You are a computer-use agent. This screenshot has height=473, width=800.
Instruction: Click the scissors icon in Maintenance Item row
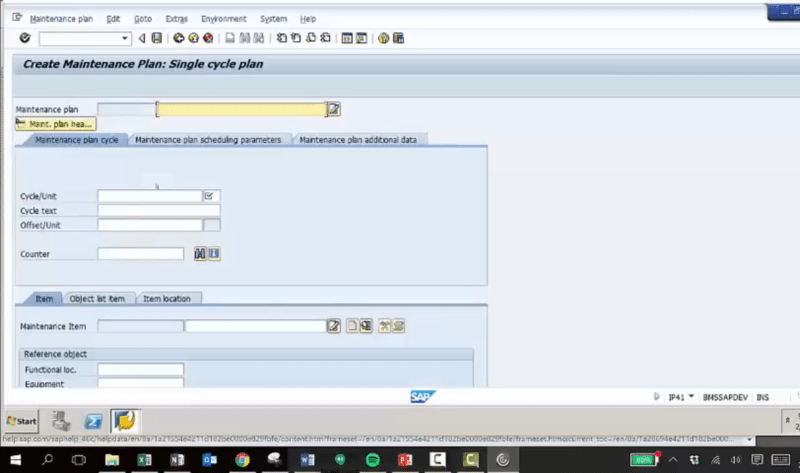[385, 326]
